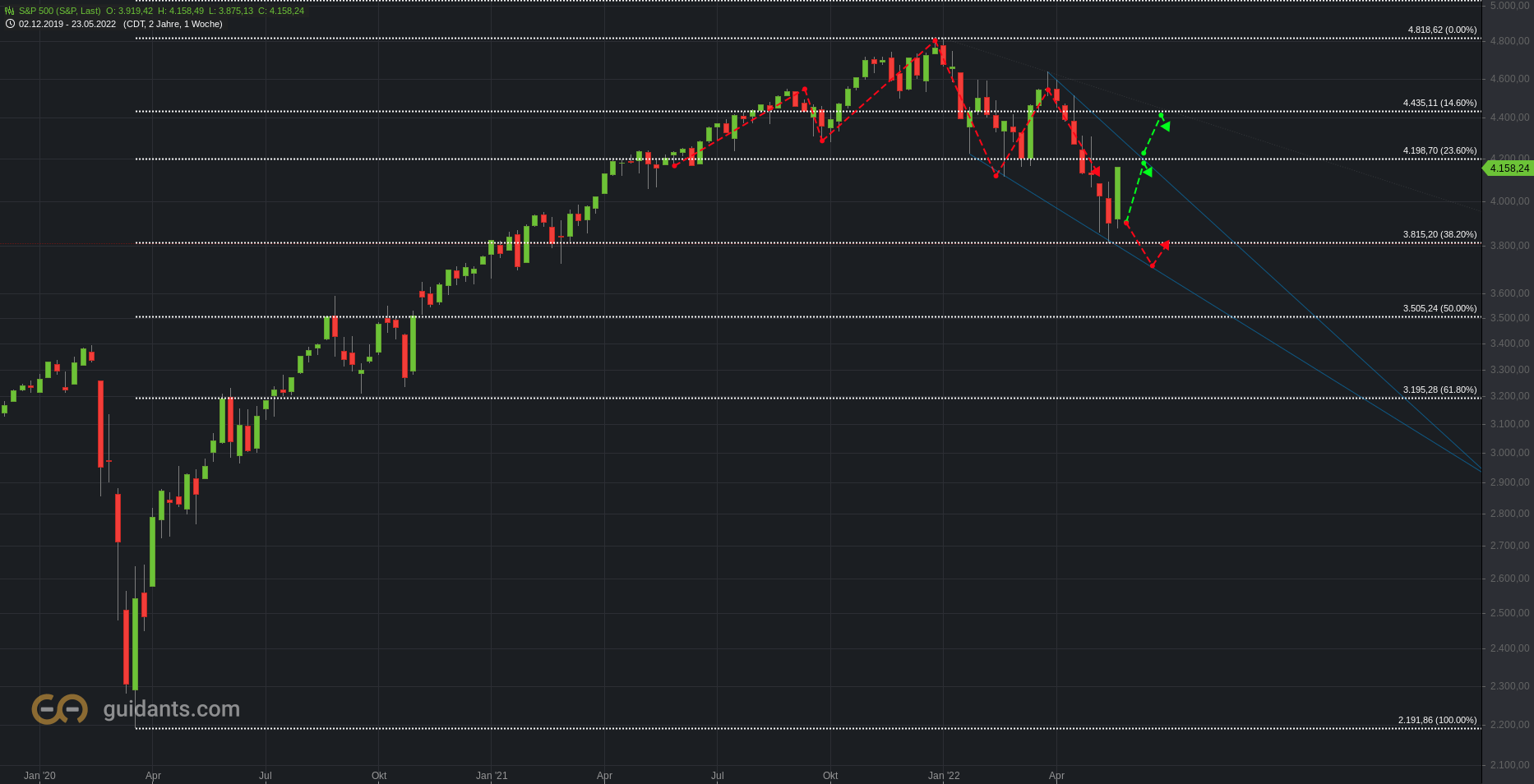
Task: Click the high value H: 4.158,49
Action: click(181, 11)
